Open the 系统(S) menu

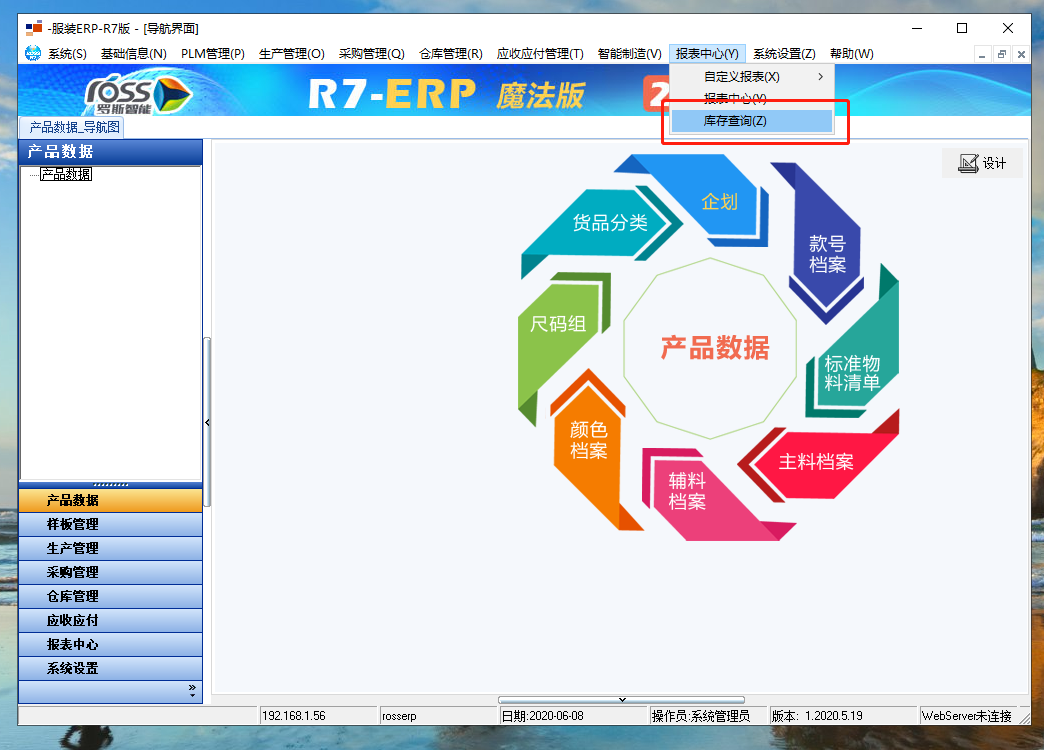click(x=67, y=54)
